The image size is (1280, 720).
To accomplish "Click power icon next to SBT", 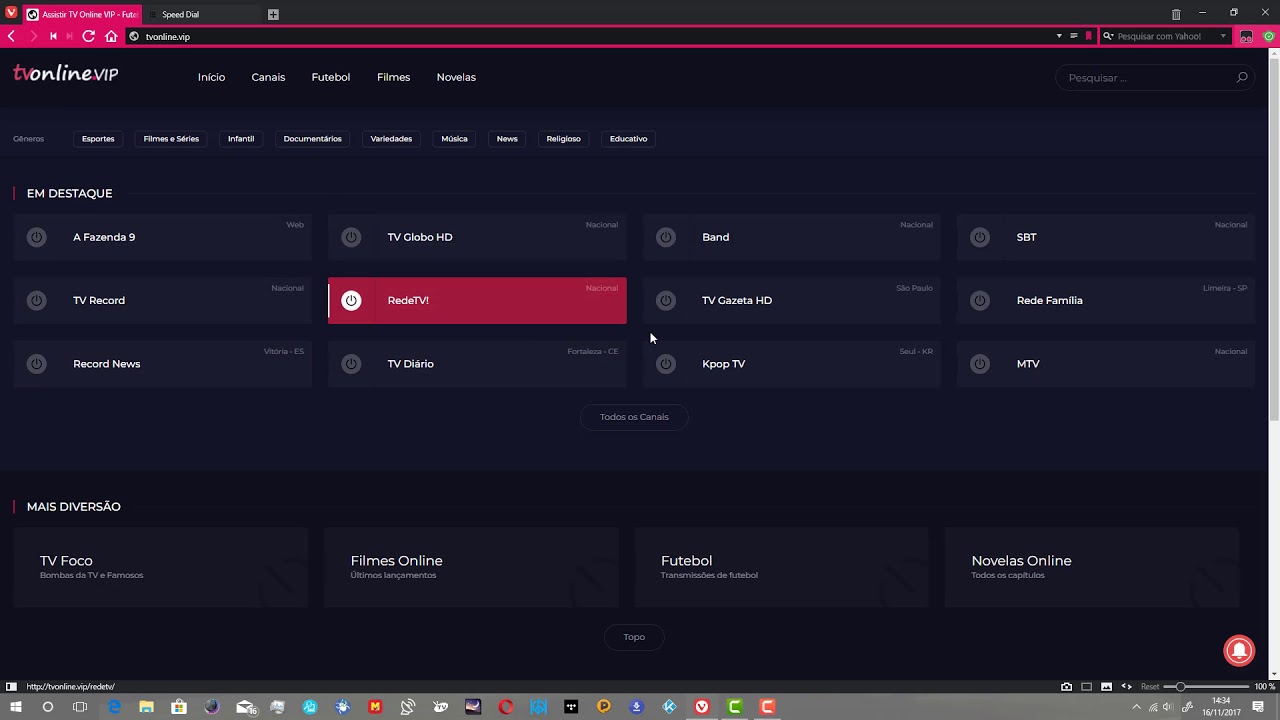I will pos(980,237).
